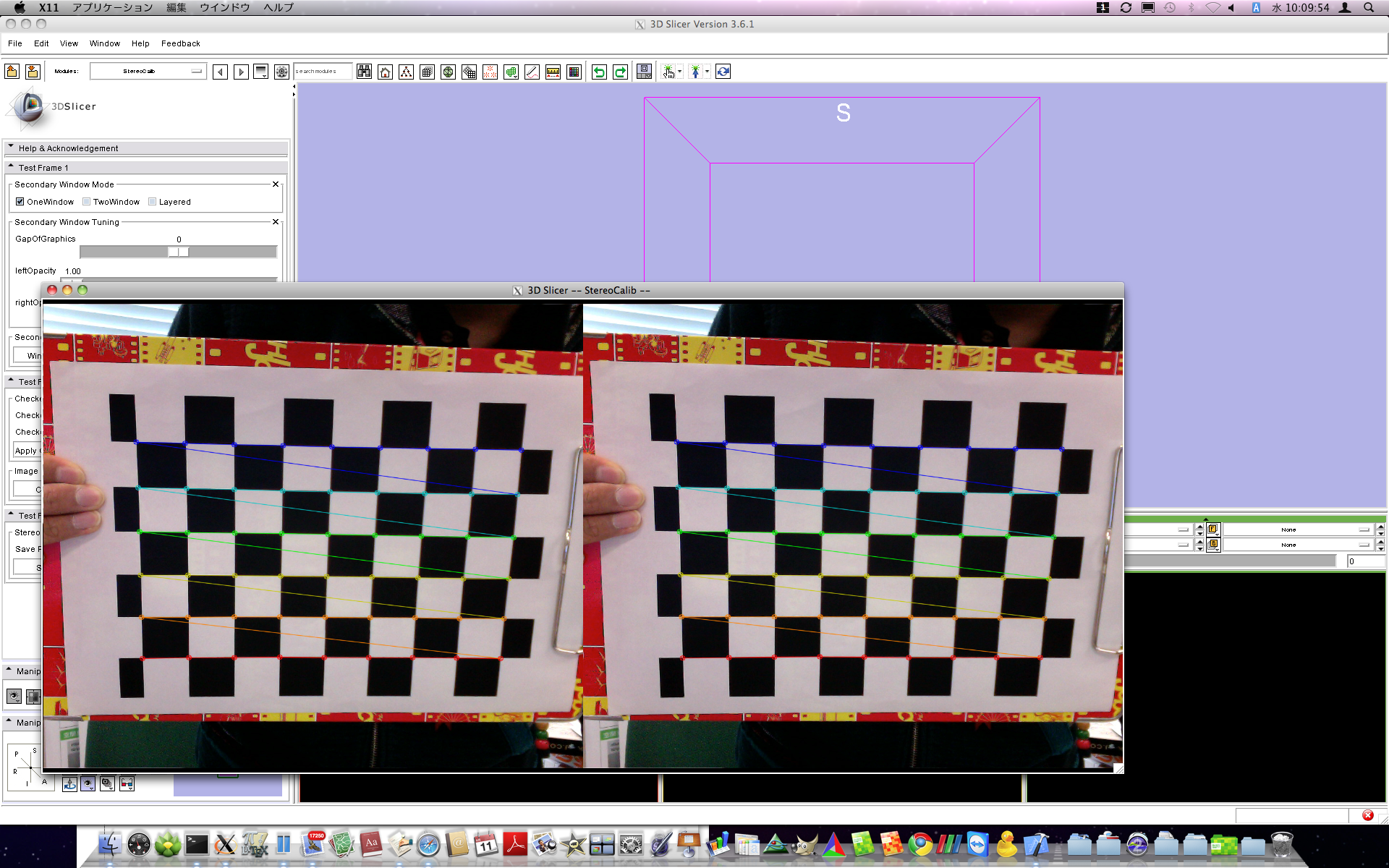Enable the Layered checkbox

coord(152,202)
